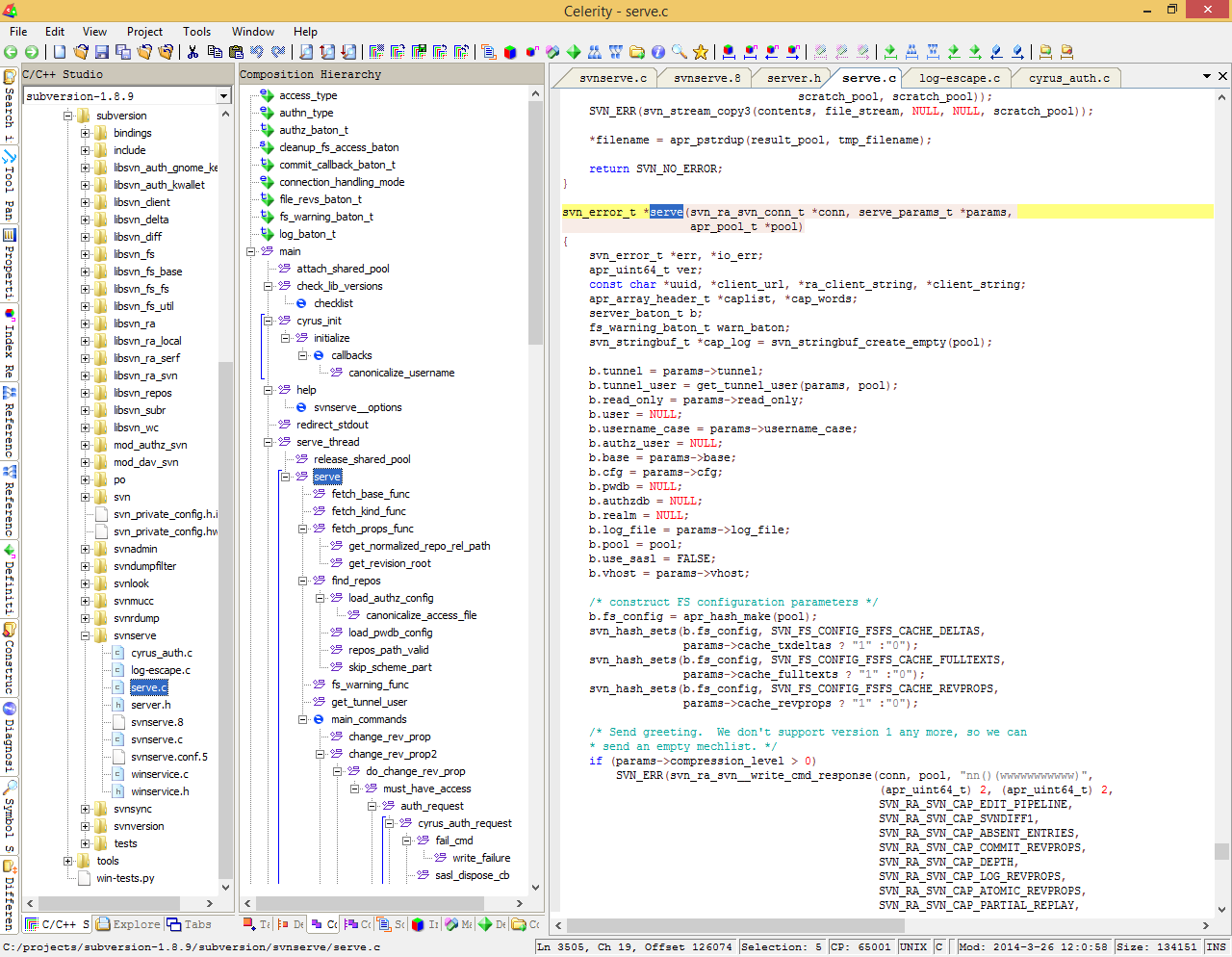Open the File menu
Viewport: 1232px width, 957px height.
[18, 32]
